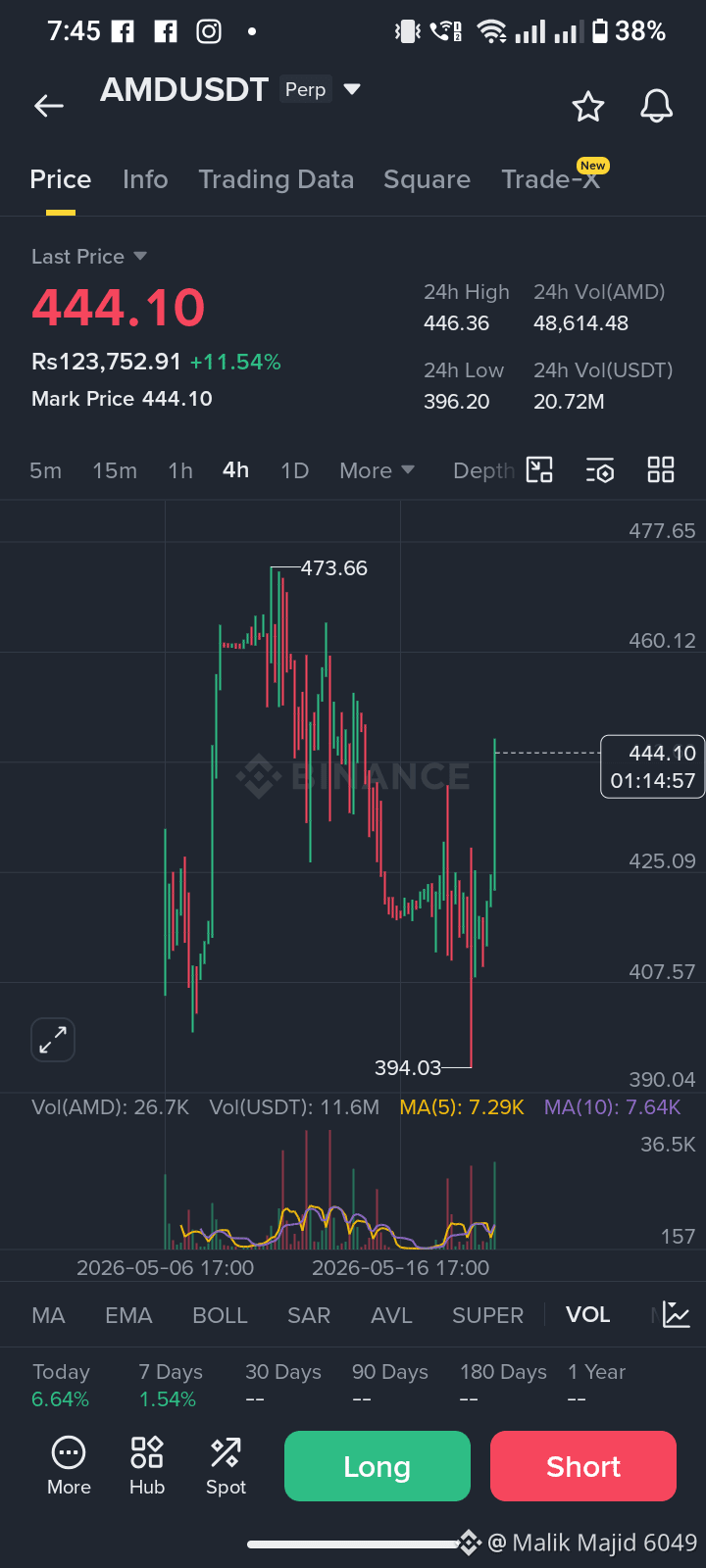The width and height of the screenshot is (706, 1568).
Task: Select the 1D timeframe
Action: (x=295, y=470)
